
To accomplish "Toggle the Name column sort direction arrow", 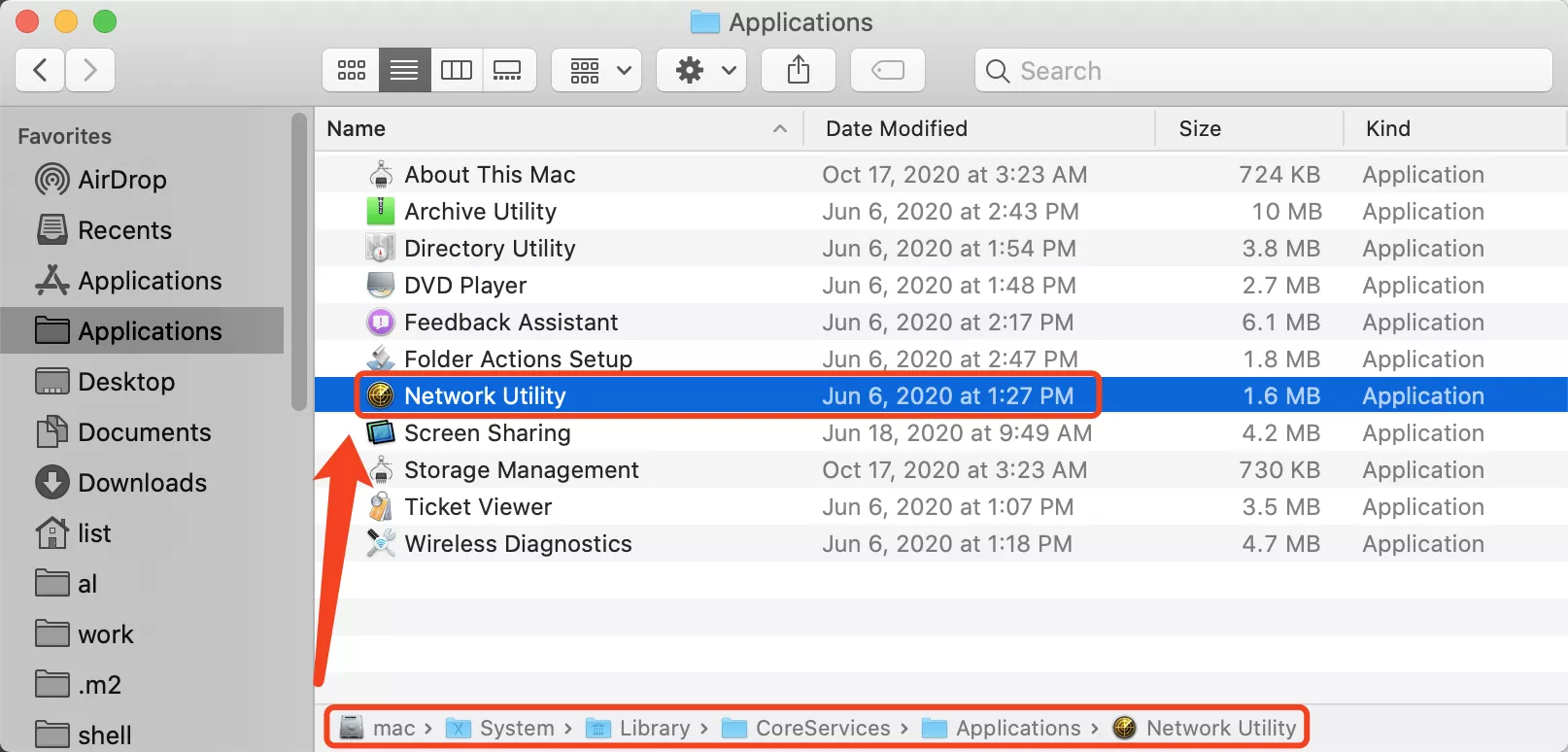I will 779,128.
